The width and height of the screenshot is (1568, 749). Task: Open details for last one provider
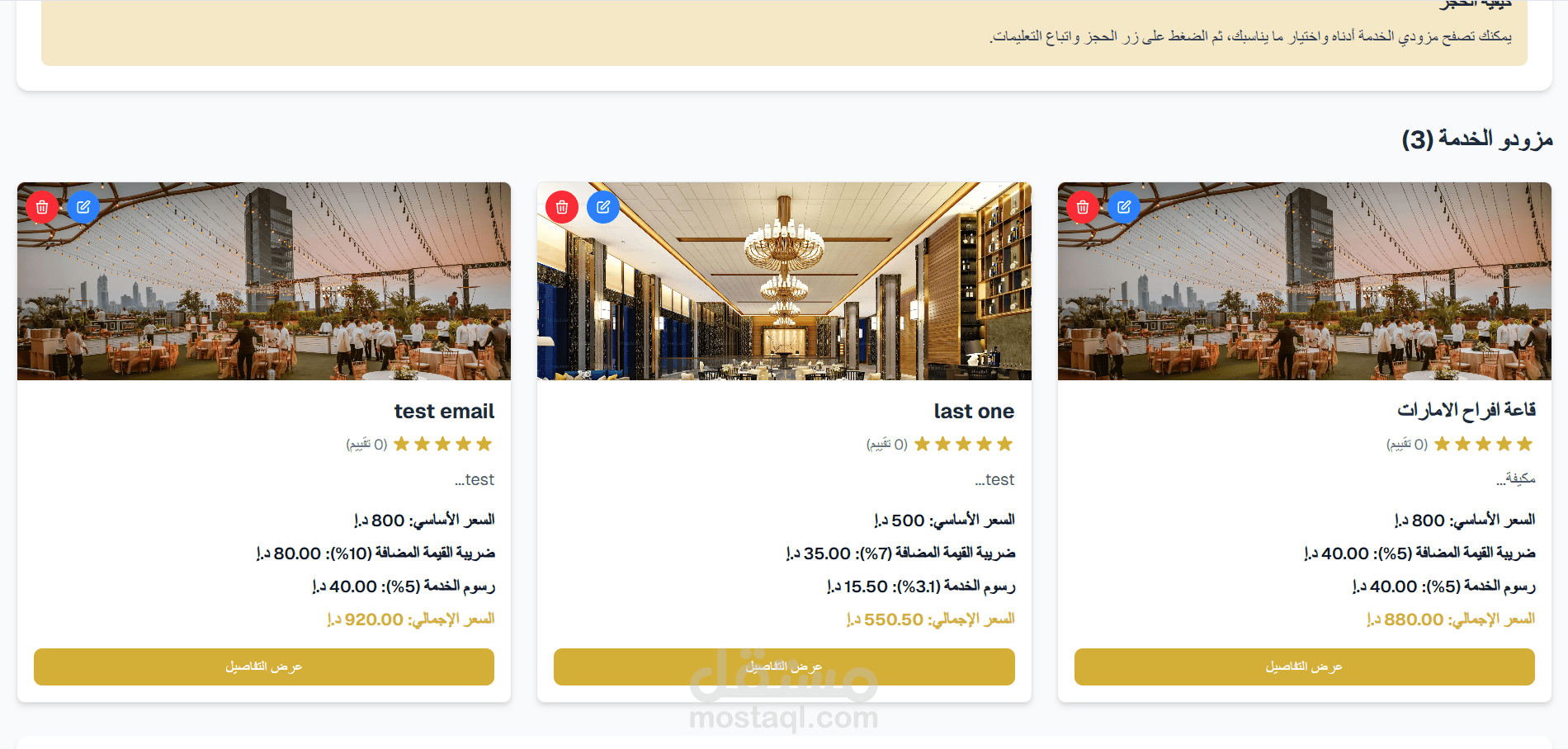coord(784,667)
